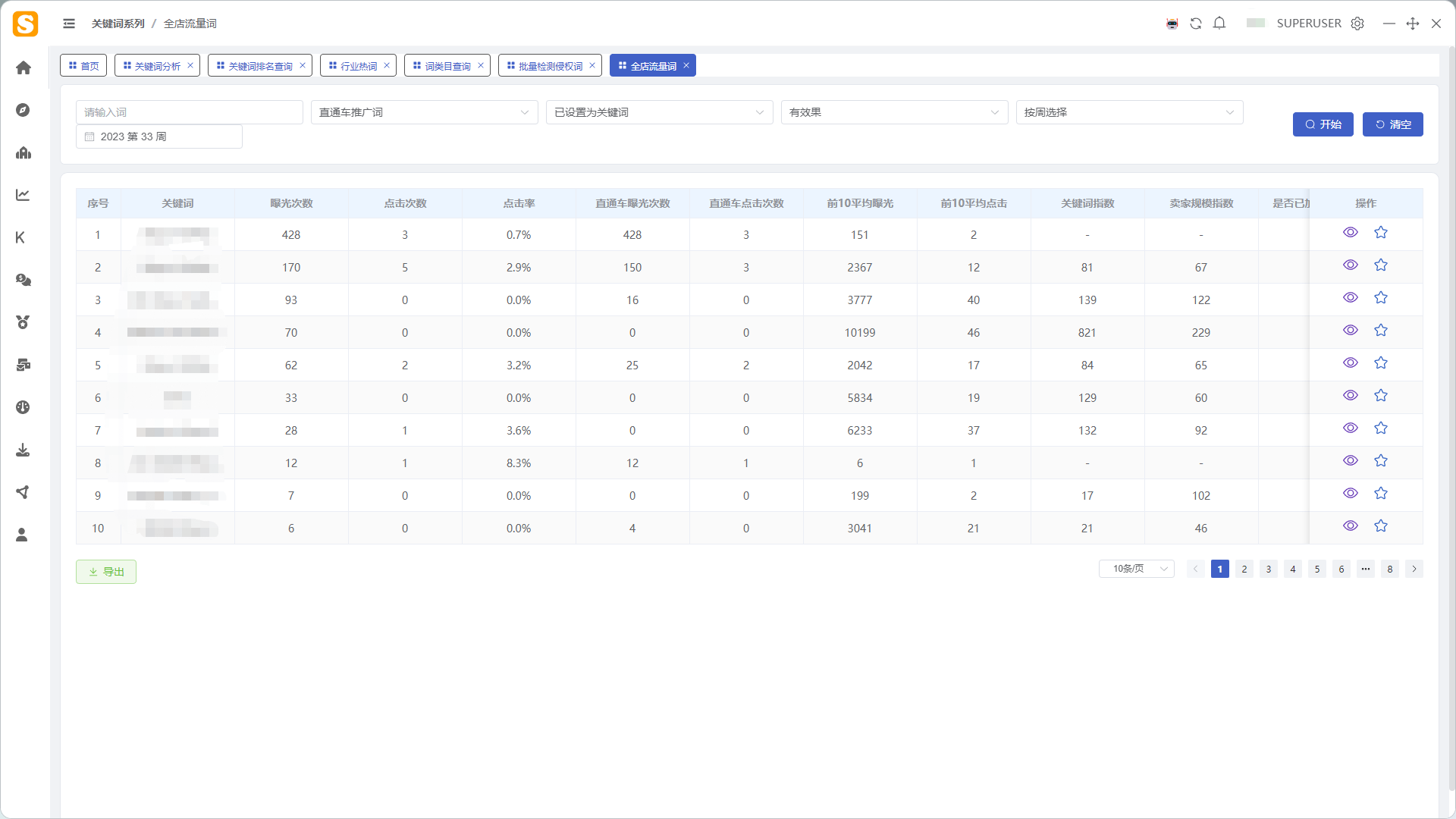Image resolution: width=1456 pixels, height=819 pixels.
Task: Open the delivery truck icon in sidebar
Action: [23, 365]
